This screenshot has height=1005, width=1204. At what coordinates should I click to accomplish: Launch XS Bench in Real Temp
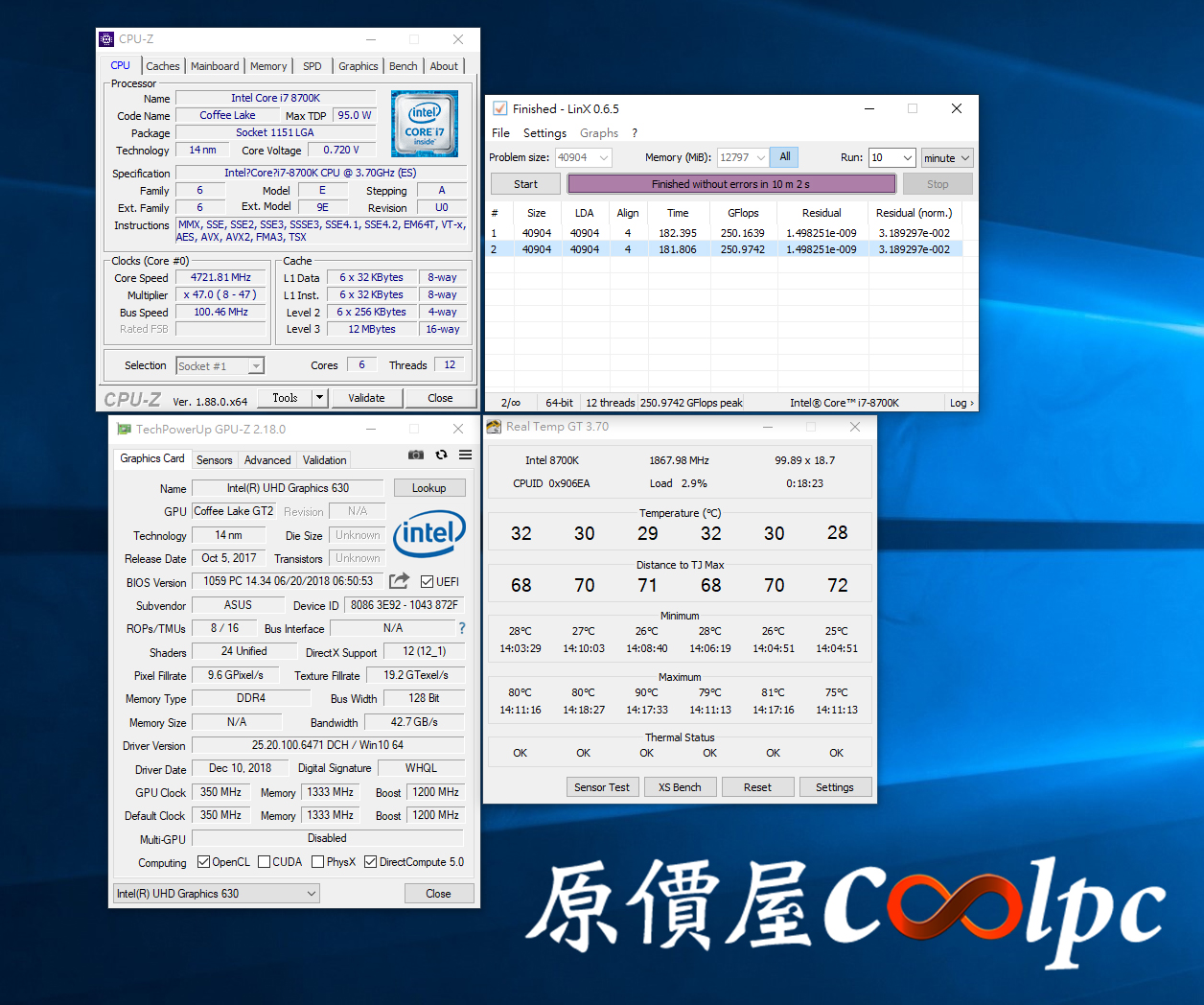click(x=680, y=787)
